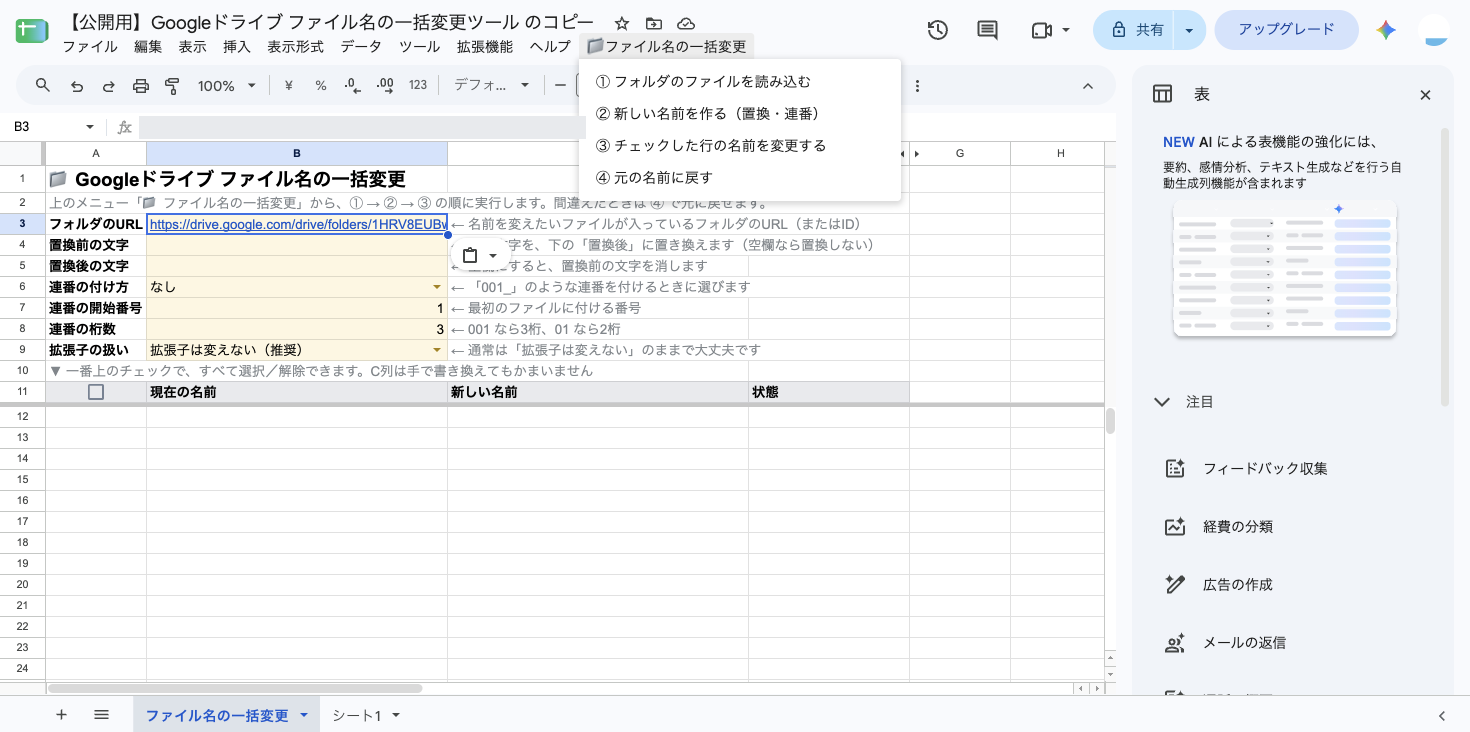Open the all sheets list icon
This screenshot has width=1470, height=732.
coord(101,715)
